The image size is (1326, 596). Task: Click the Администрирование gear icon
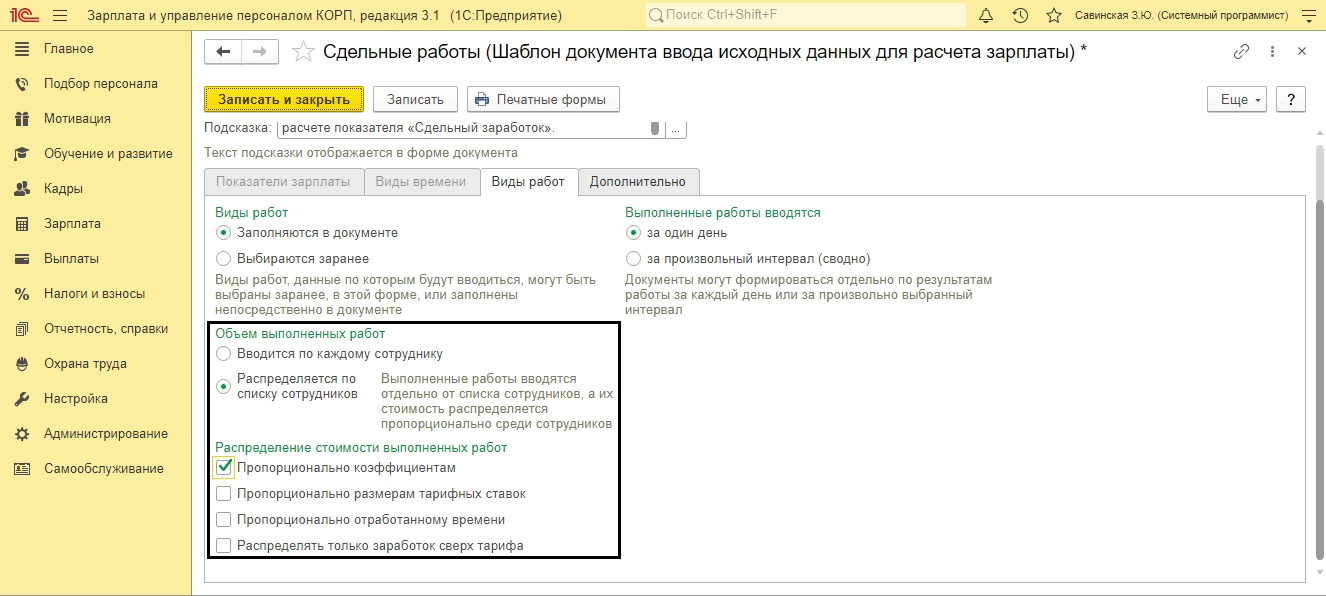[x=22, y=434]
